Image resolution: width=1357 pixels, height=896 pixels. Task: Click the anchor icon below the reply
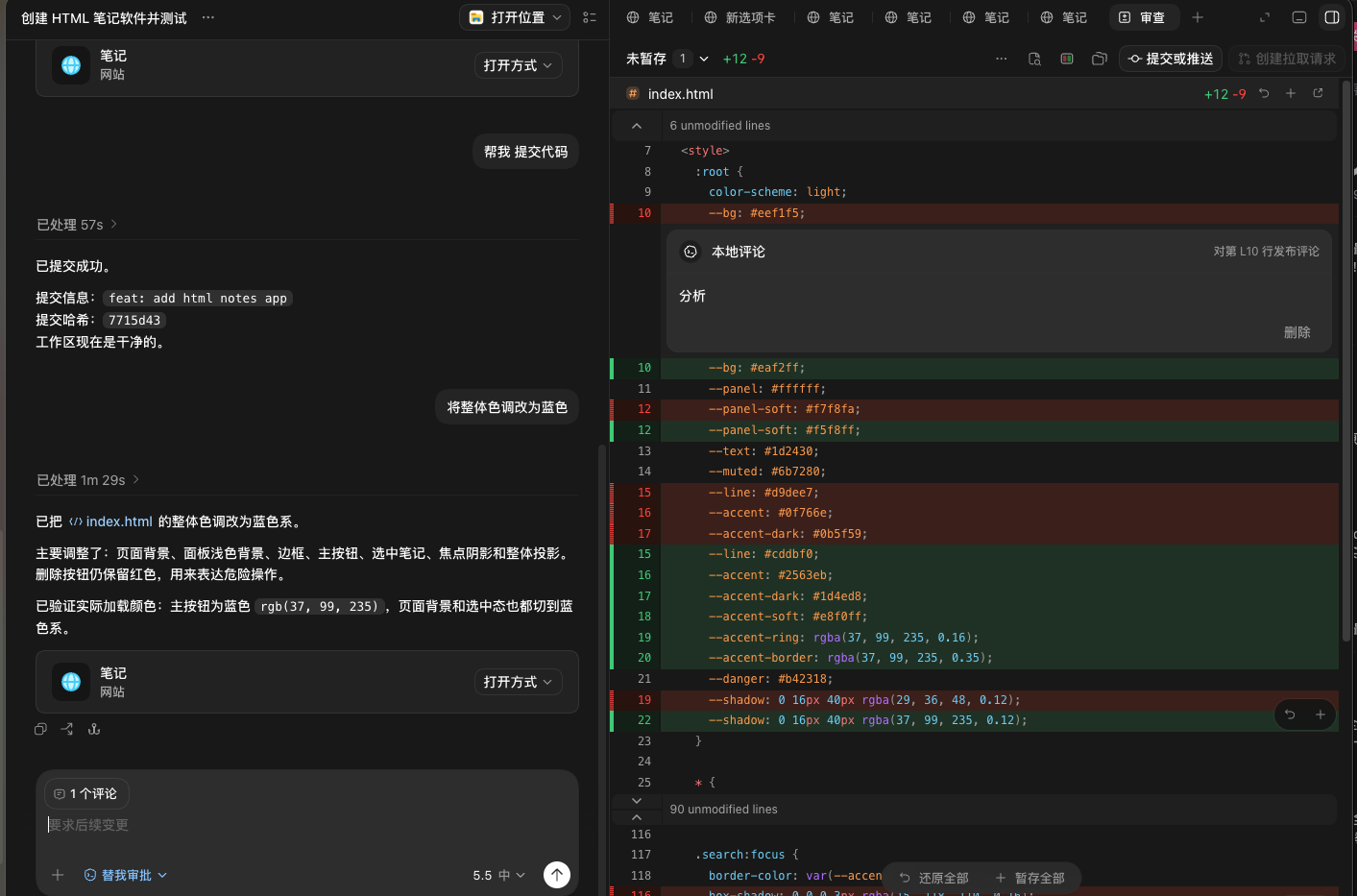94,729
